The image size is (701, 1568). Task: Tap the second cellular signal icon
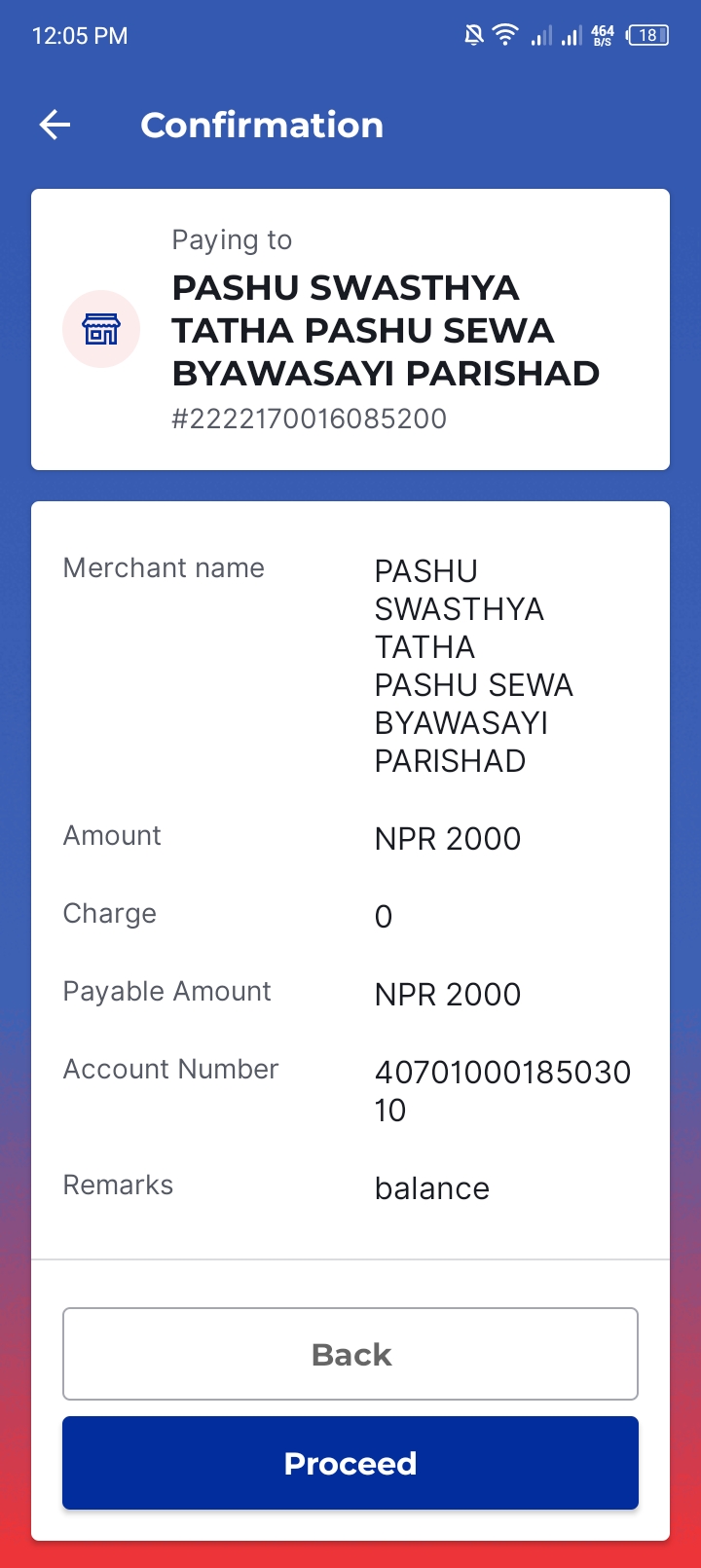click(572, 36)
